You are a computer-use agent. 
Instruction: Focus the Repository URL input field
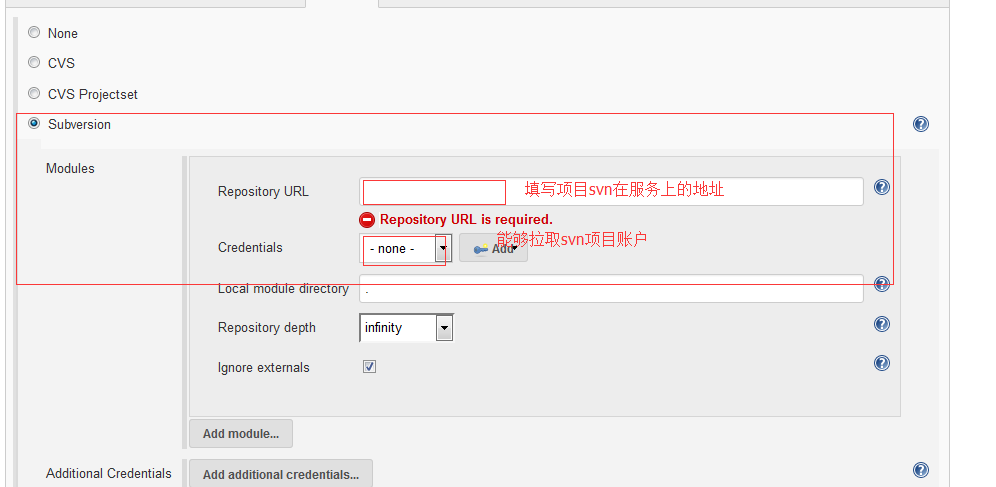pos(611,191)
